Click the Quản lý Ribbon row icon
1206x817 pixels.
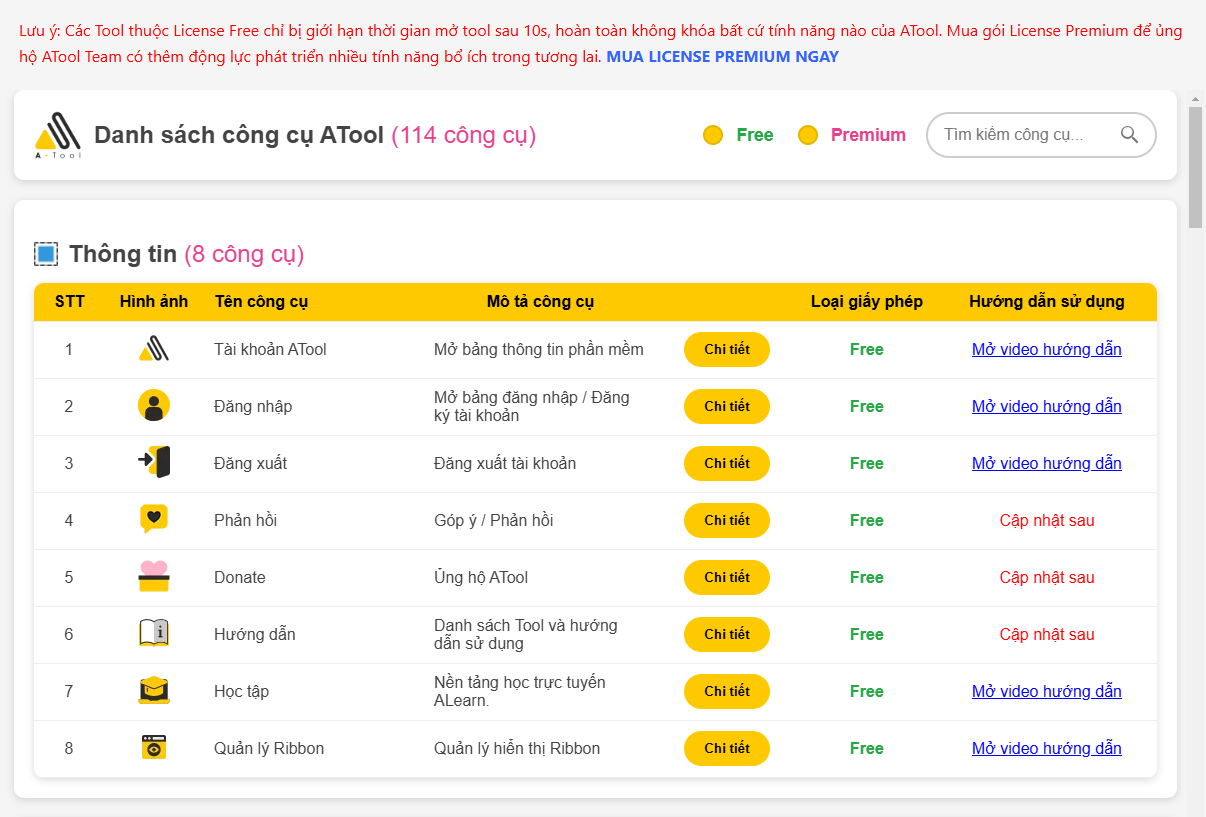click(153, 747)
